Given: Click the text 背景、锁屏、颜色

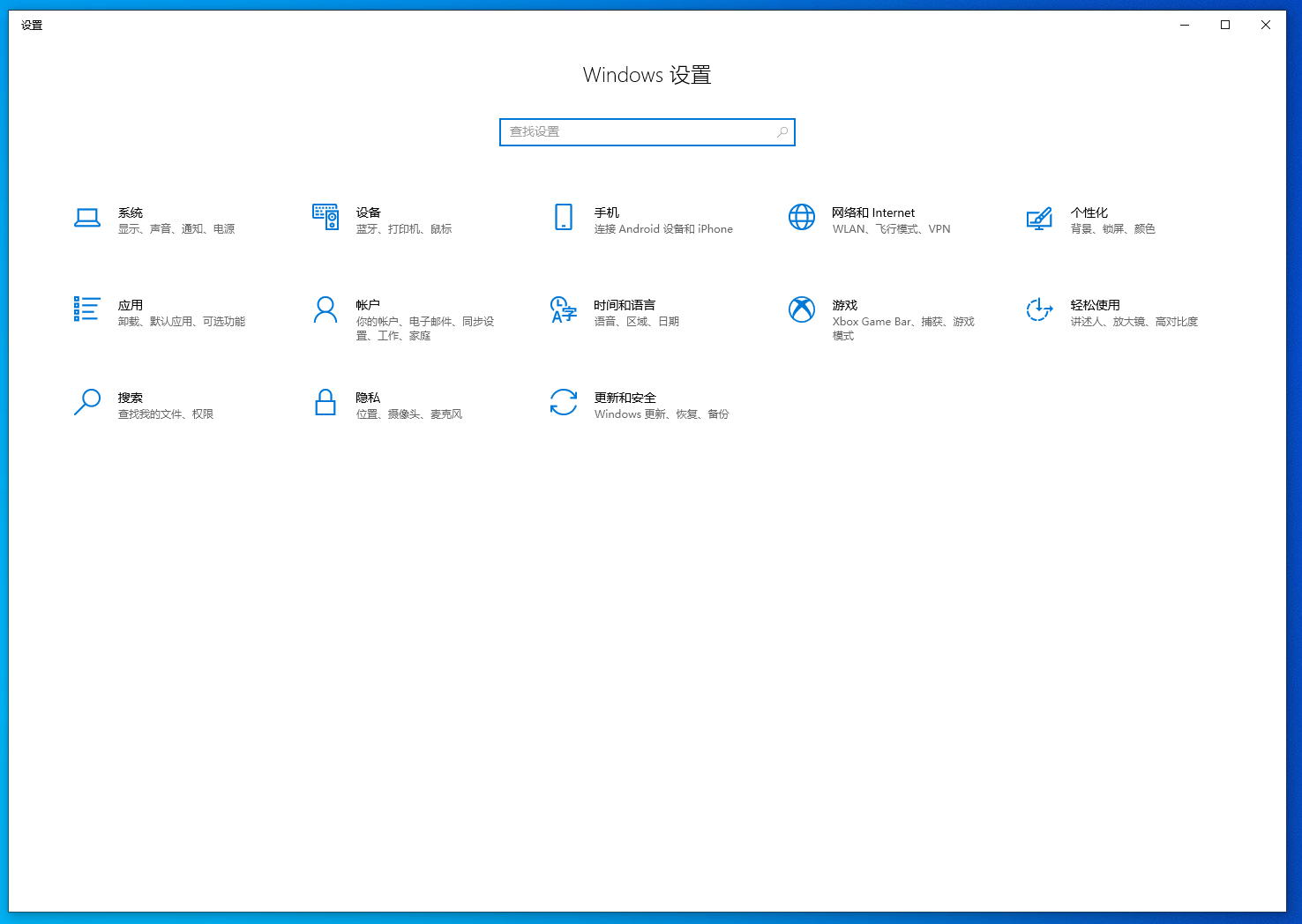Looking at the screenshot, I should pyautogui.click(x=1113, y=229).
